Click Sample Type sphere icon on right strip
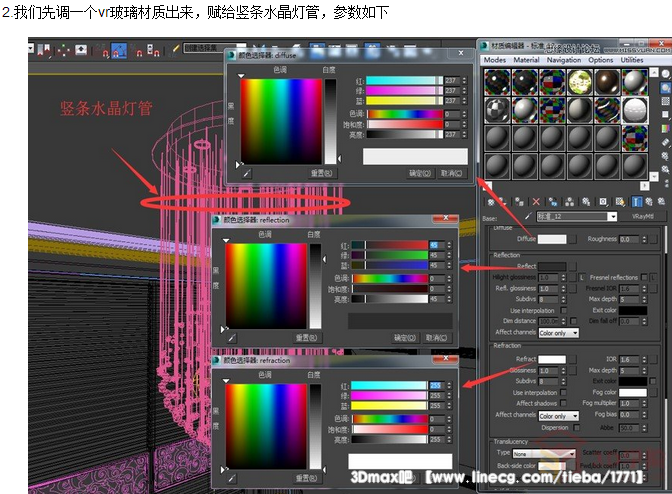The width and height of the screenshot is (672, 494). pos(666,74)
